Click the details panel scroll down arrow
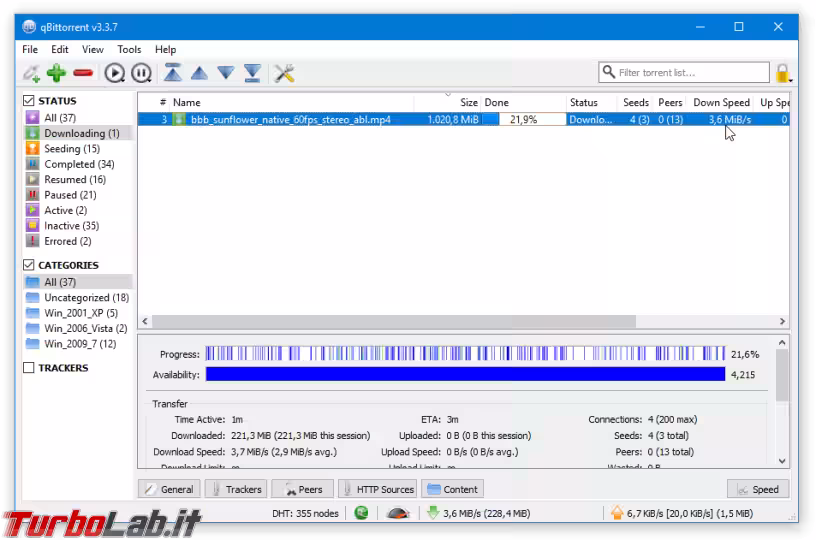The image size is (816, 540). [x=782, y=461]
